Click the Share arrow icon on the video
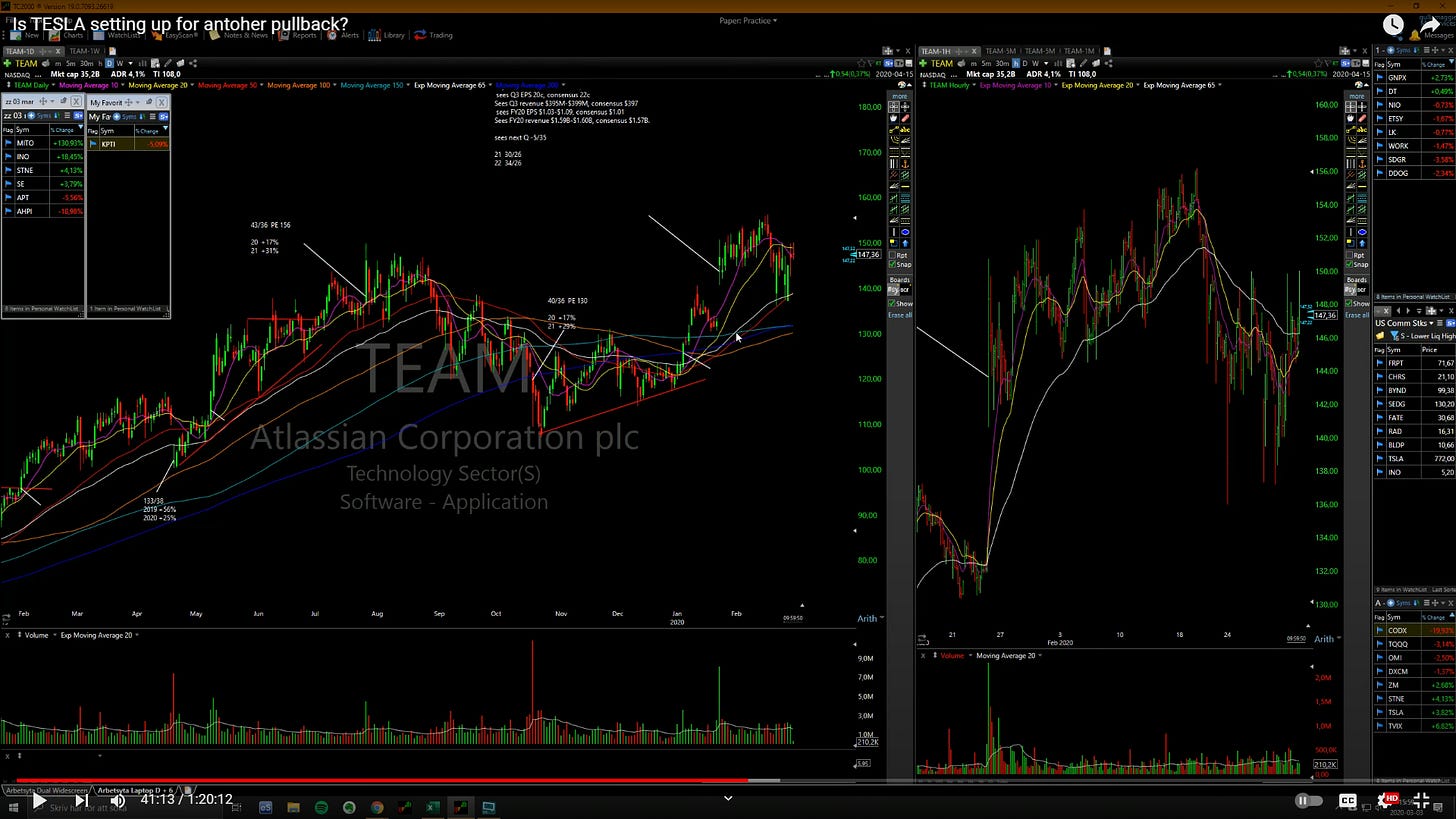The image size is (1456, 819). [1431, 24]
